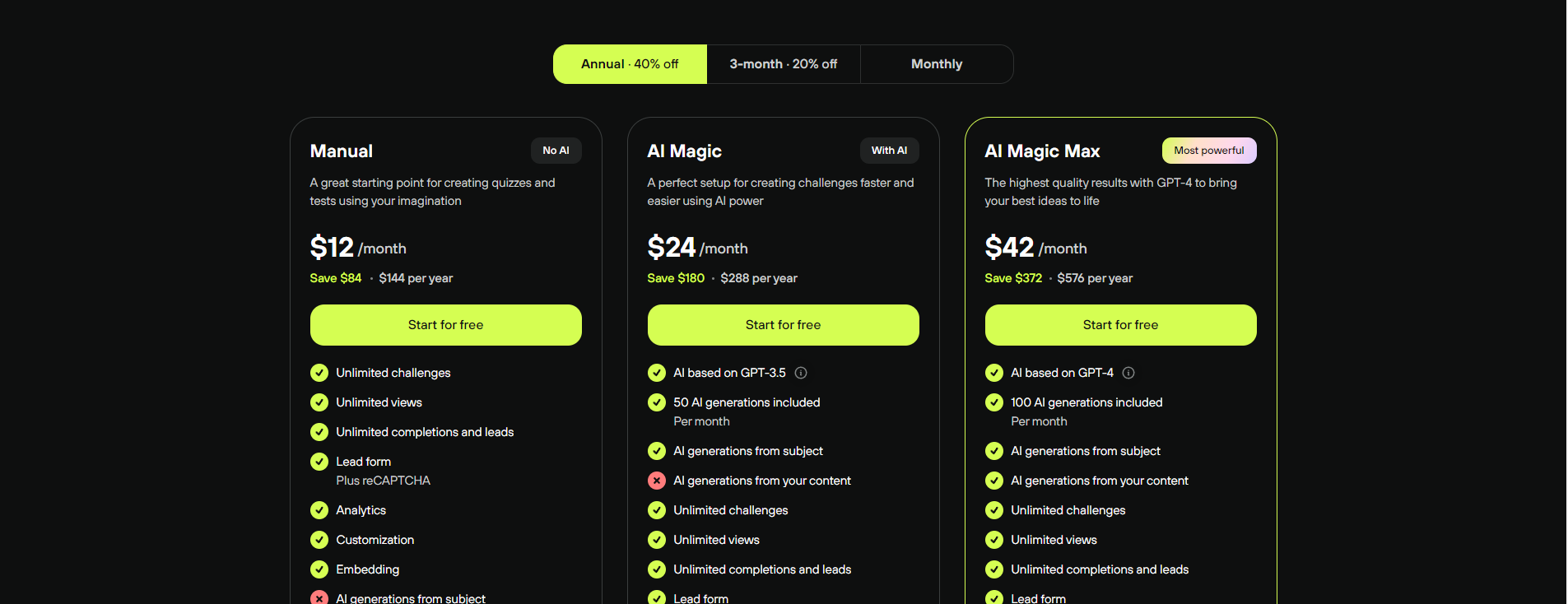Click check beside AI Magic's generations from subject
1568x604 pixels.
pyautogui.click(x=657, y=451)
